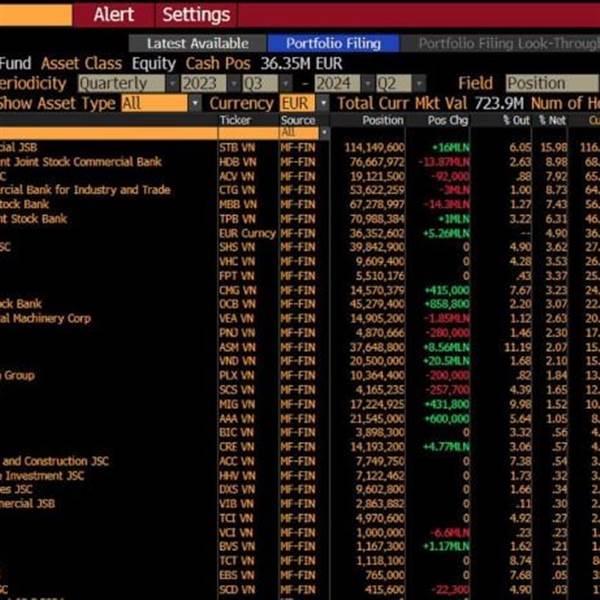600x600 pixels.
Task: Click the EUR Curncy ticker row
Action: coord(247,233)
